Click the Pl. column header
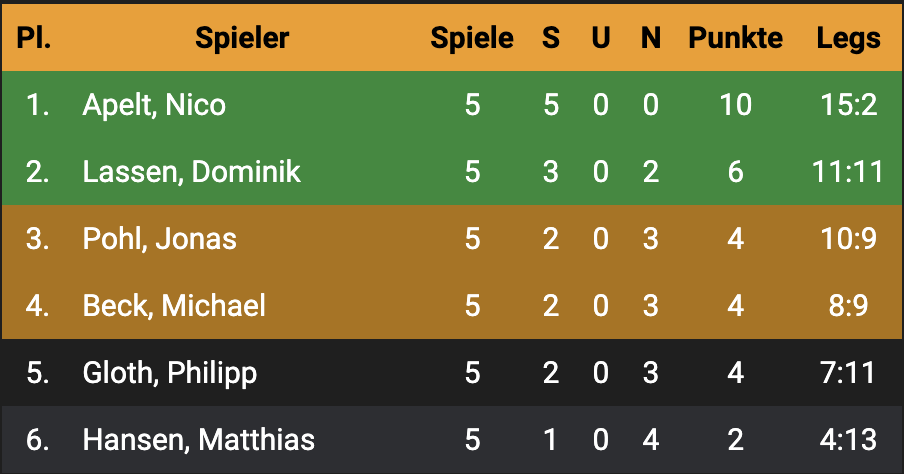904x474 pixels. click(34, 38)
